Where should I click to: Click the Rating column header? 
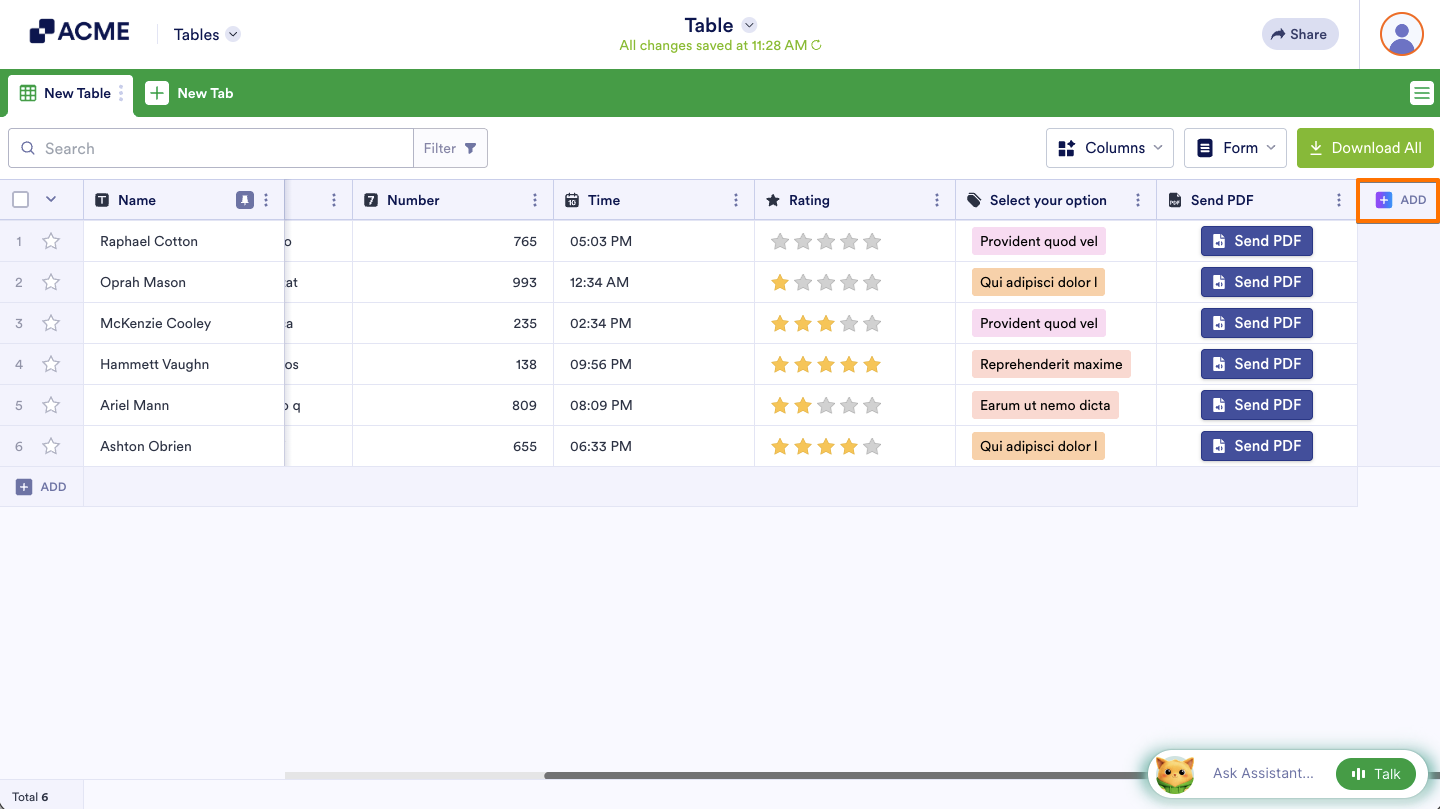855,200
